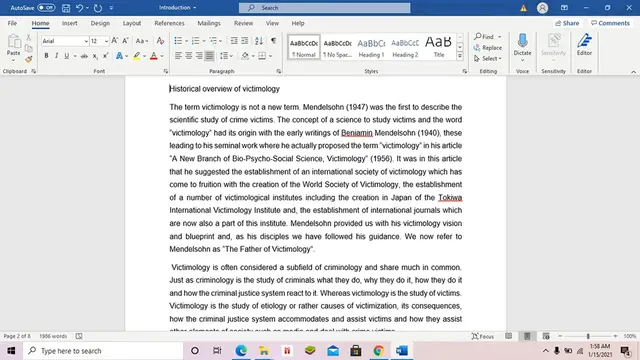
Task: Increase font size with grow icon
Action: pos(115,40)
